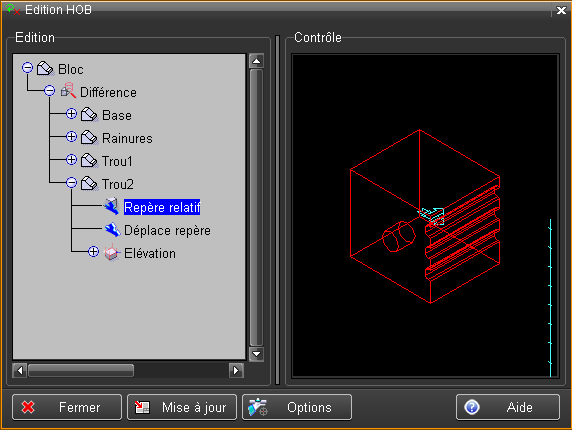Click the Trou1 shape icon
Image resolution: width=572 pixels, height=430 pixels.
click(89, 160)
